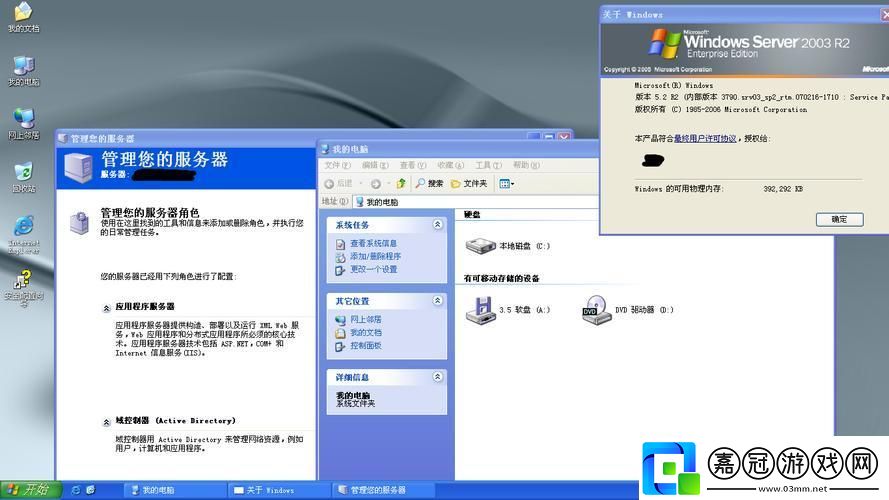The height and width of the screenshot is (500, 889).
Task: Switch to 关于 Windows taskbar button
Action: coord(280,490)
